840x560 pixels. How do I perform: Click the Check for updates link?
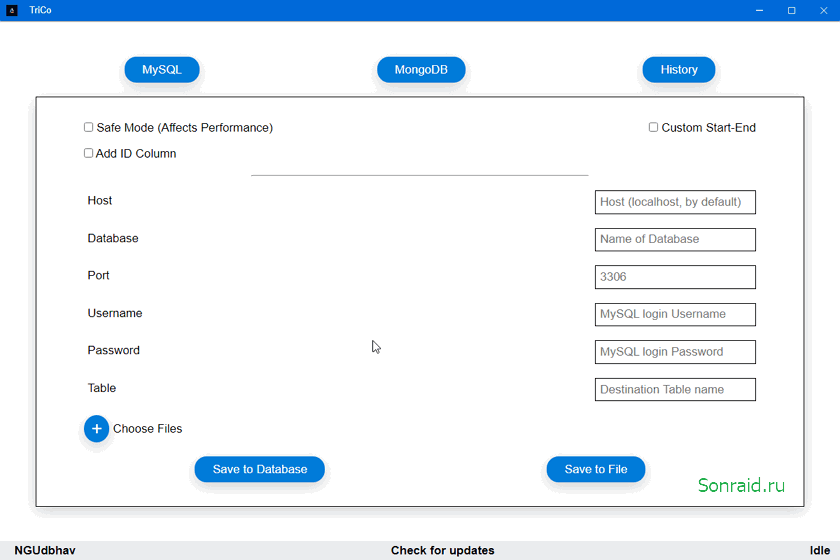pos(442,550)
